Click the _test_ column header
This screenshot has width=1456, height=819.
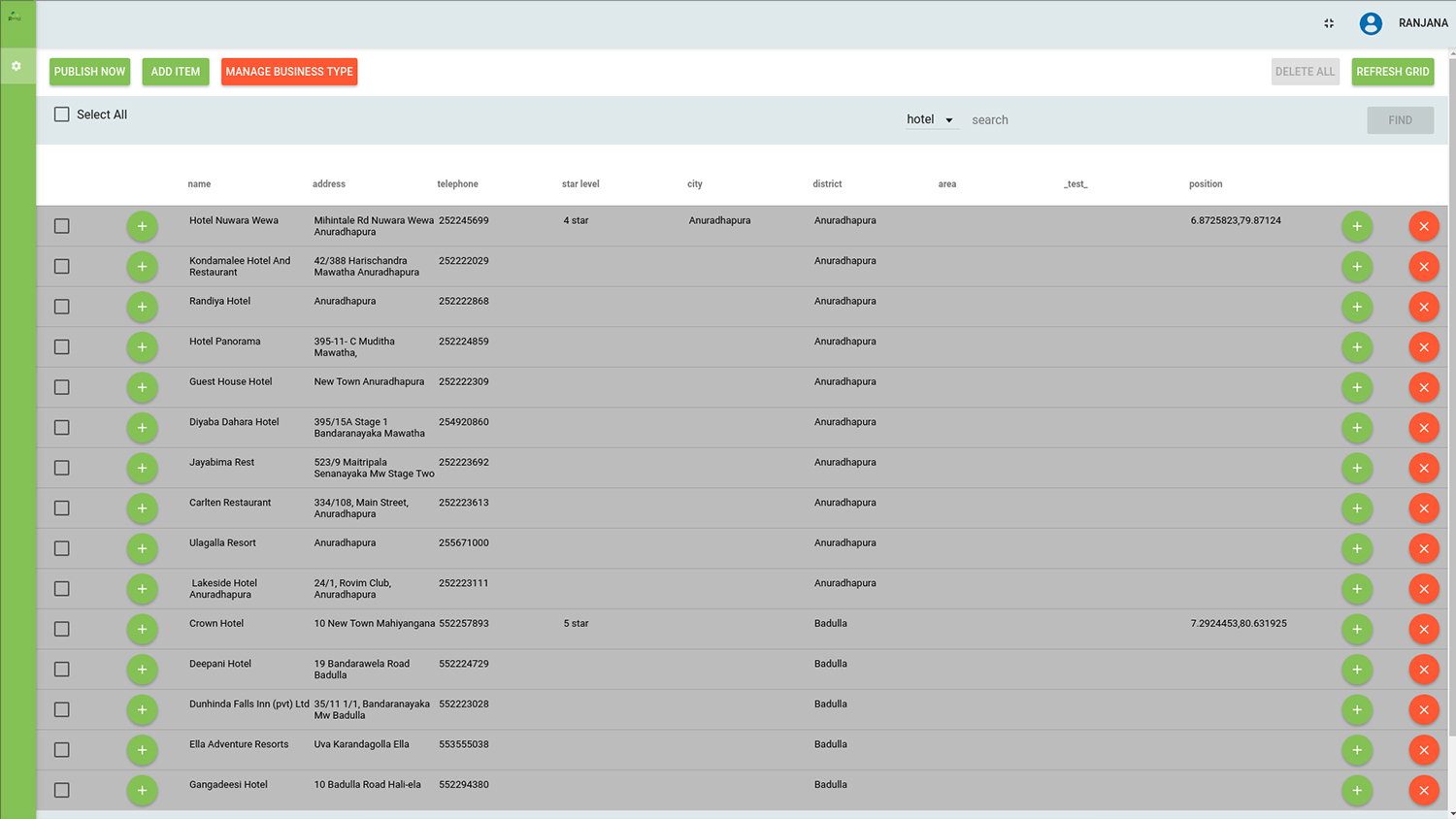1075,184
